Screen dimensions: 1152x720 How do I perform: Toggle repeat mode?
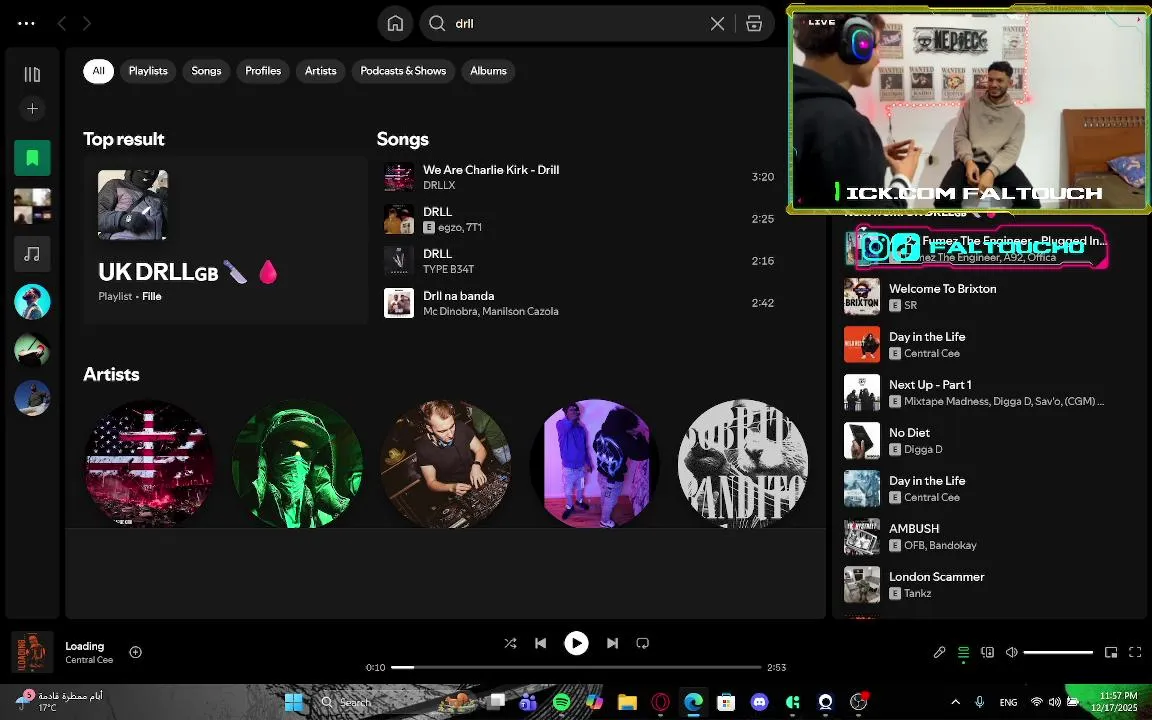(x=643, y=644)
